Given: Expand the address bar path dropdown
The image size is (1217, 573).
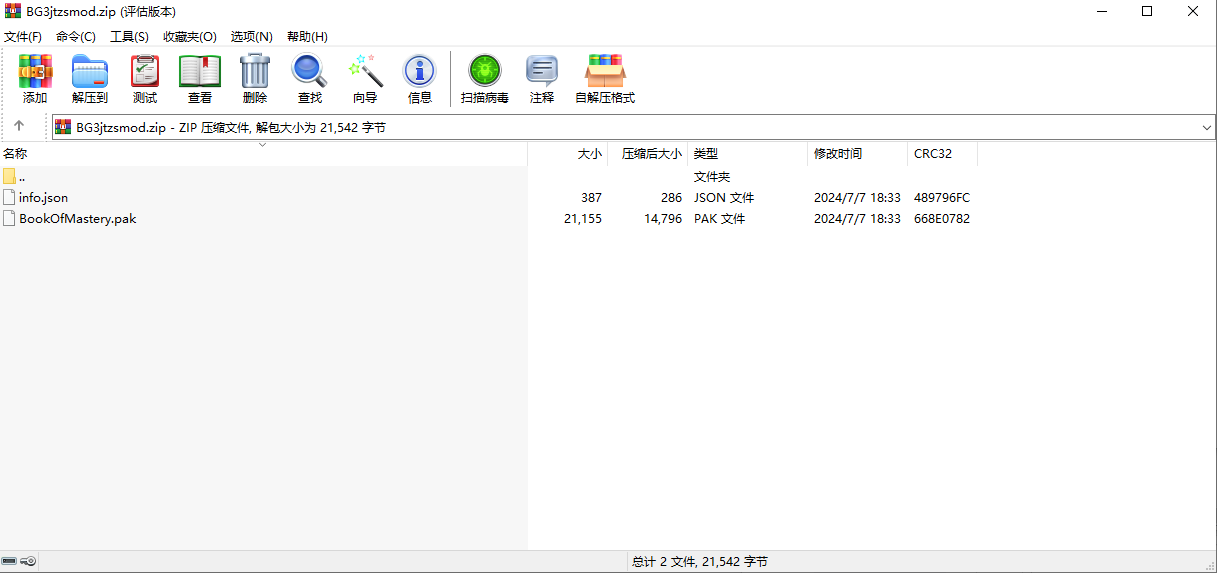Looking at the screenshot, I should [x=1206, y=128].
